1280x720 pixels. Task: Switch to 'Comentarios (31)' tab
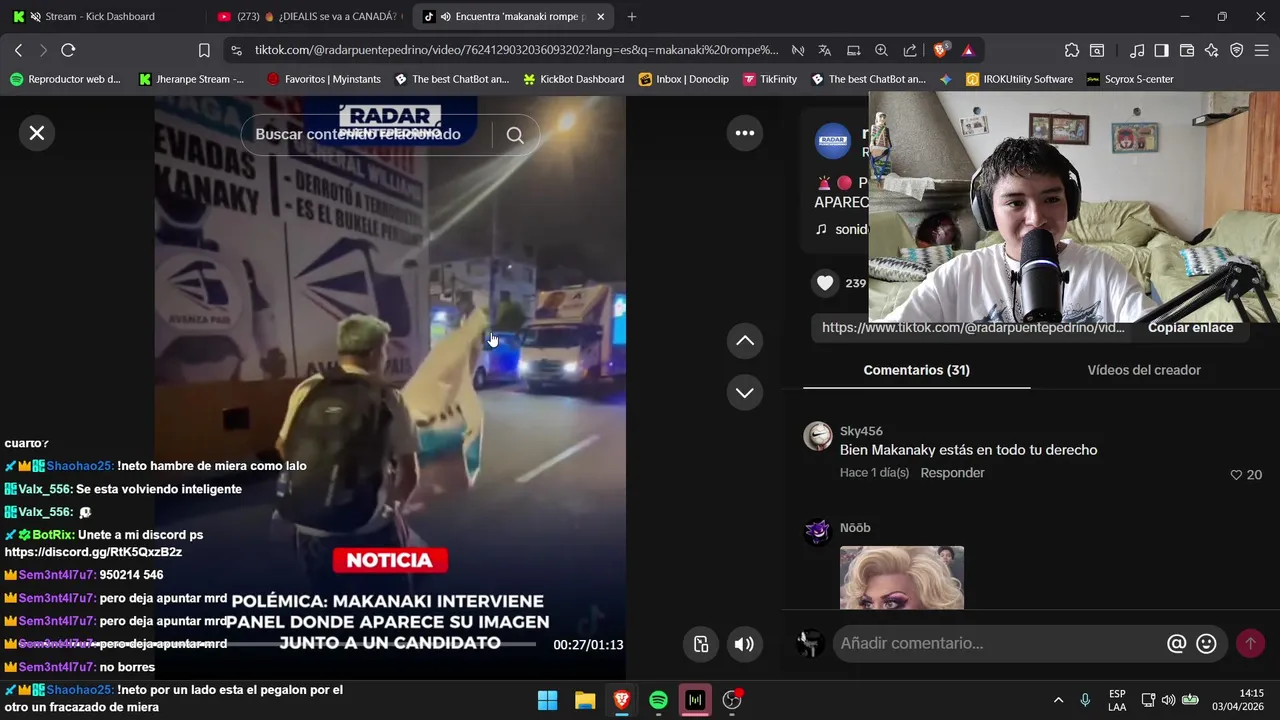917,370
